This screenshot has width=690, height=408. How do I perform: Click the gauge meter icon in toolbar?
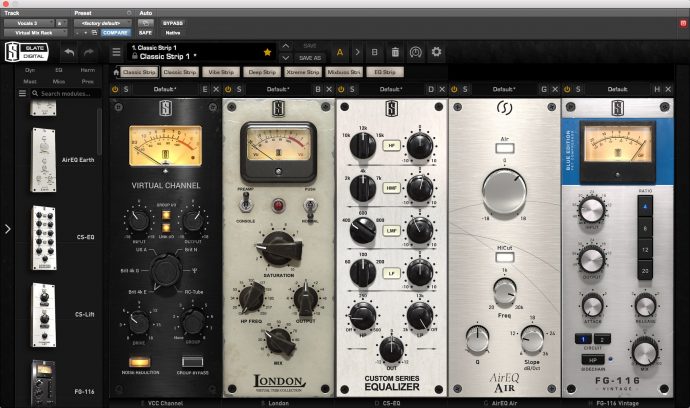(x=415, y=52)
